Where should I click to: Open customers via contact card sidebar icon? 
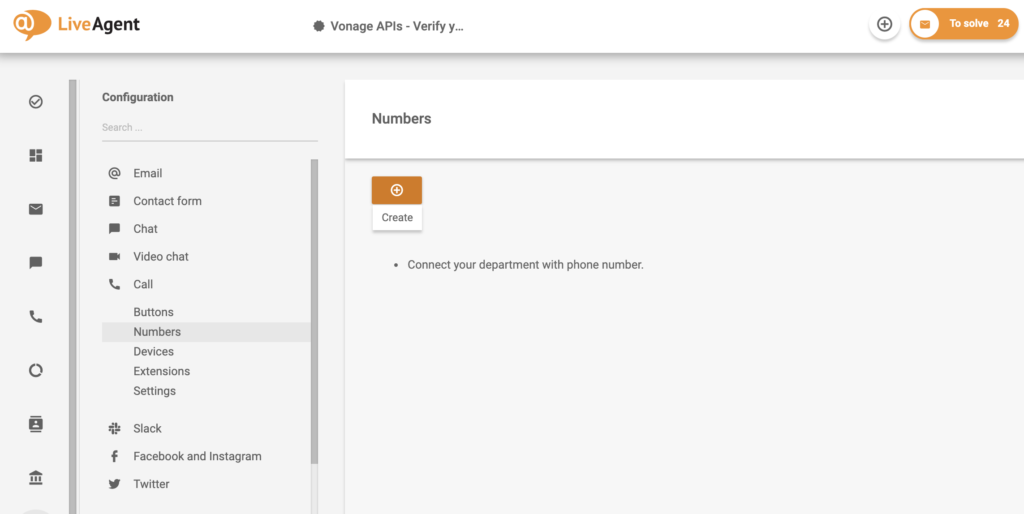[36, 424]
